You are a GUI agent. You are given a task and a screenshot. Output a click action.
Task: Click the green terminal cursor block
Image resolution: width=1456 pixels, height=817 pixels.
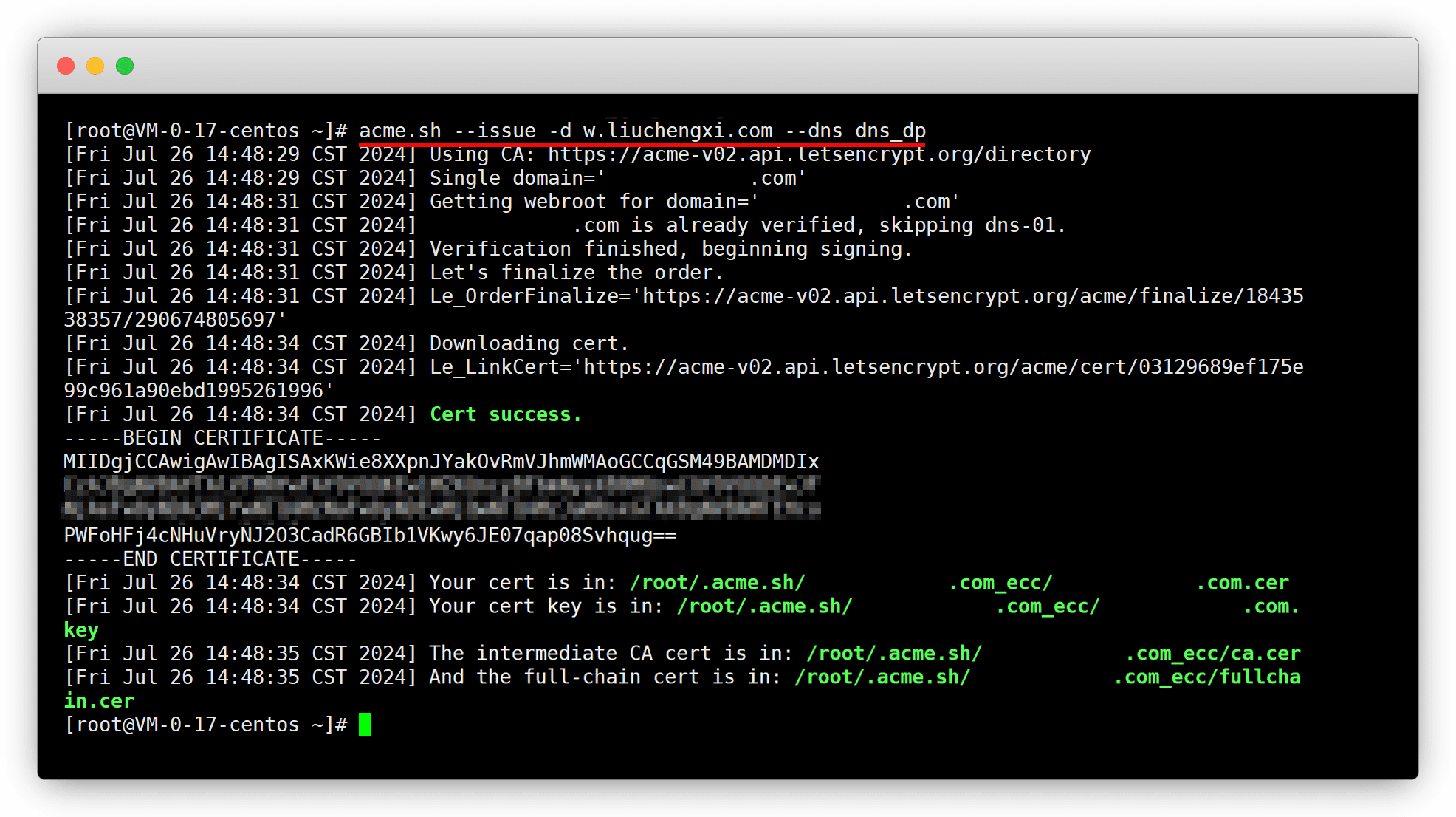[364, 724]
